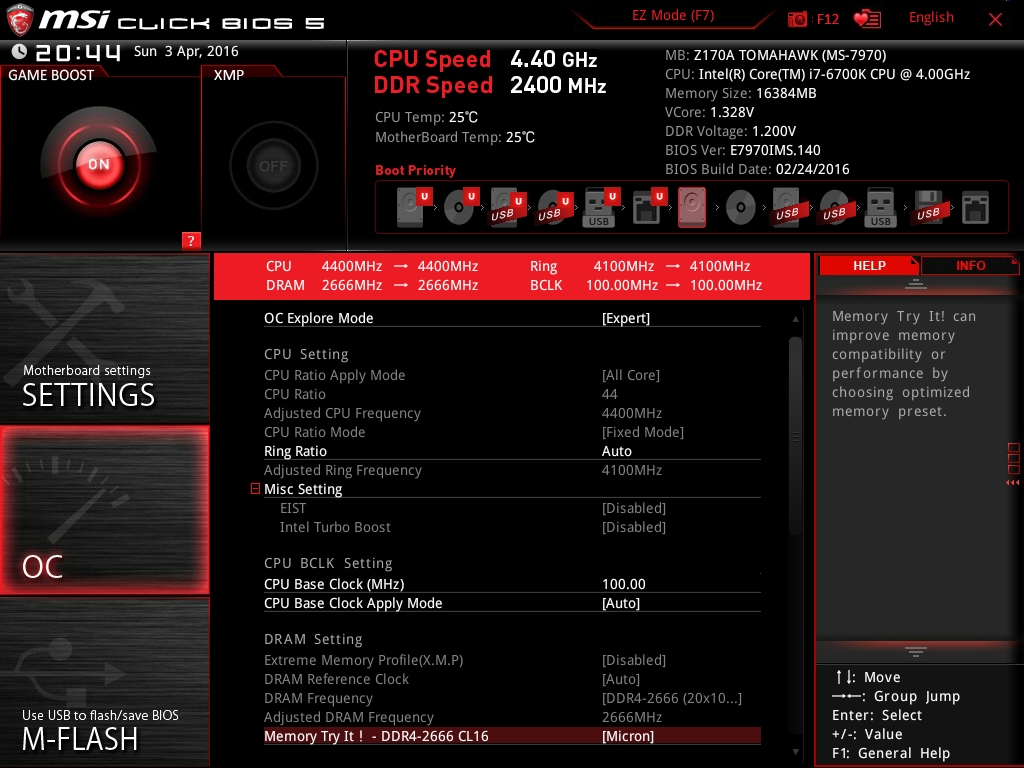Click the date Sun 3 Apr, 2016
Screen dimensions: 1024x768
[186, 52]
